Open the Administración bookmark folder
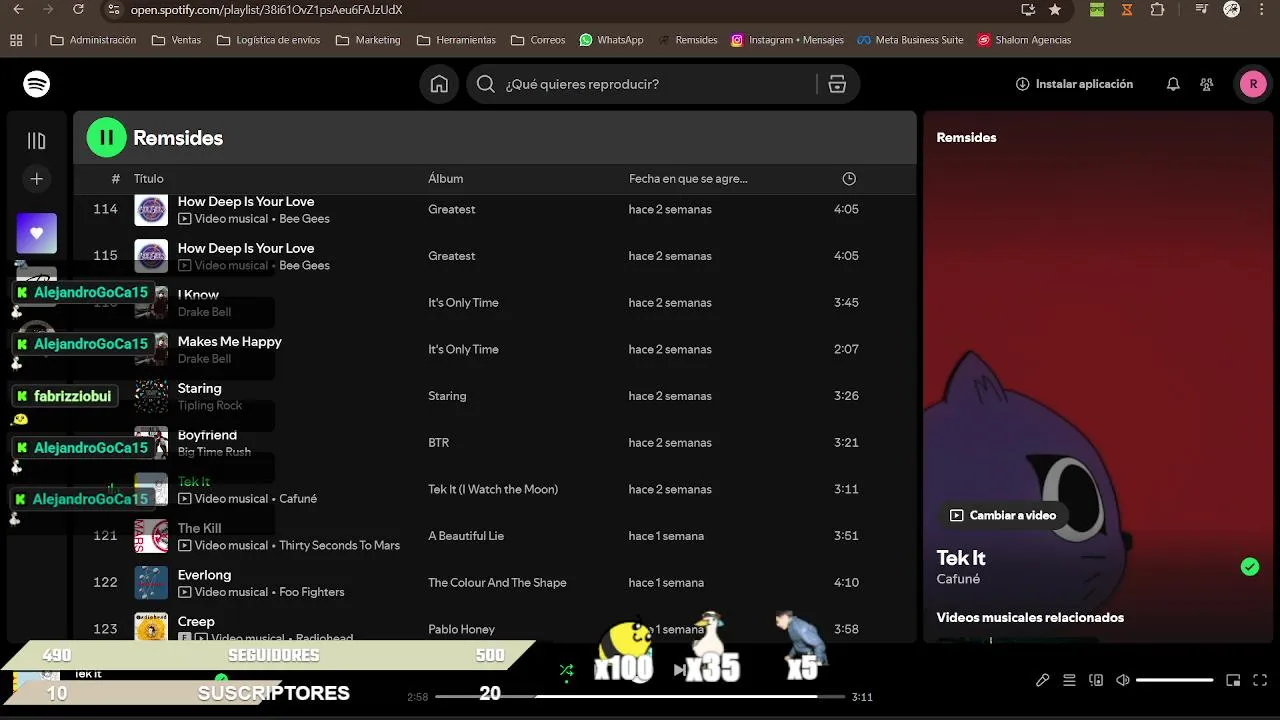This screenshot has height=720, width=1280. pos(93,41)
